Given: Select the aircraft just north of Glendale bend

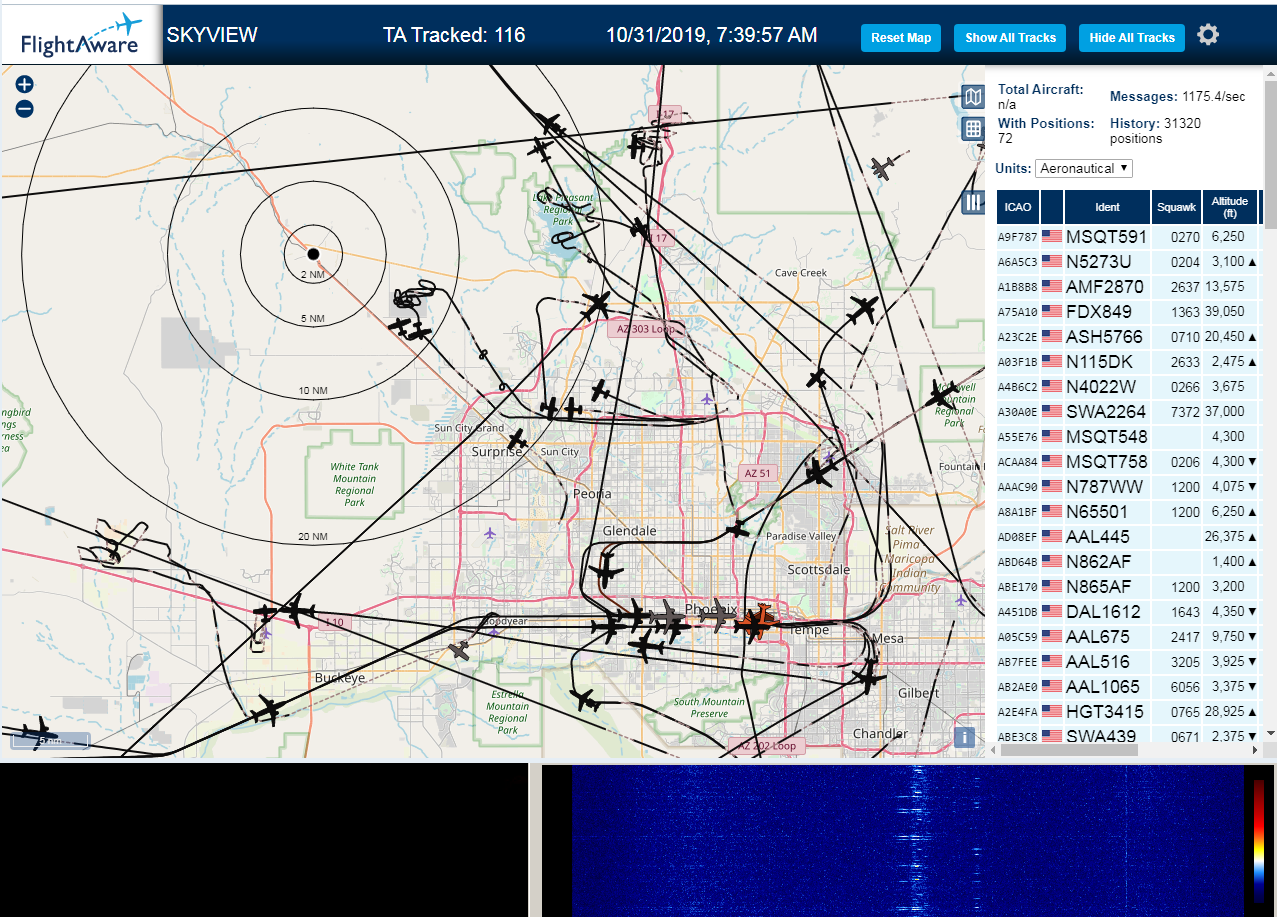Looking at the screenshot, I should [x=605, y=572].
